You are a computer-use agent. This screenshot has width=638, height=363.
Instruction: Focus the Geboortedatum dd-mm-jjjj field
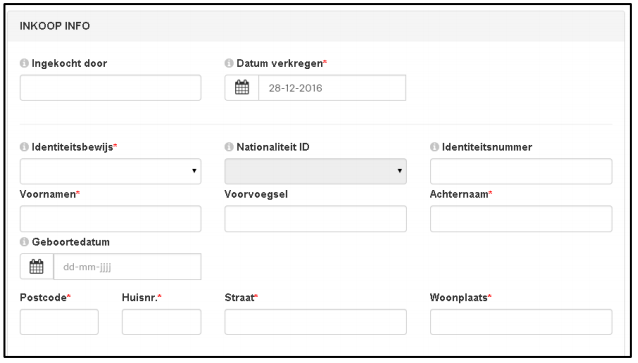click(x=127, y=267)
